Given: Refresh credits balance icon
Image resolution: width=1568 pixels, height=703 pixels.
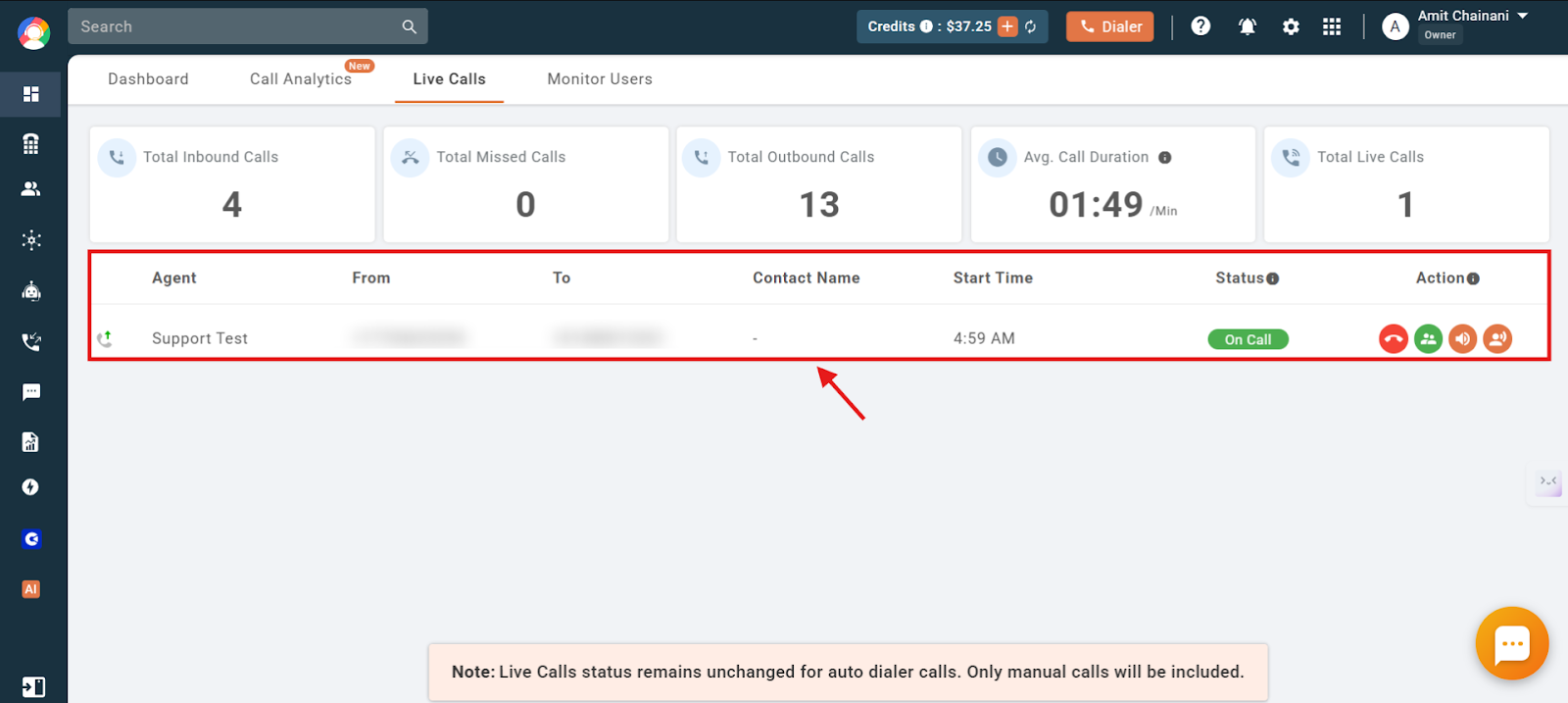Looking at the screenshot, I should (x=1031, y=26).
